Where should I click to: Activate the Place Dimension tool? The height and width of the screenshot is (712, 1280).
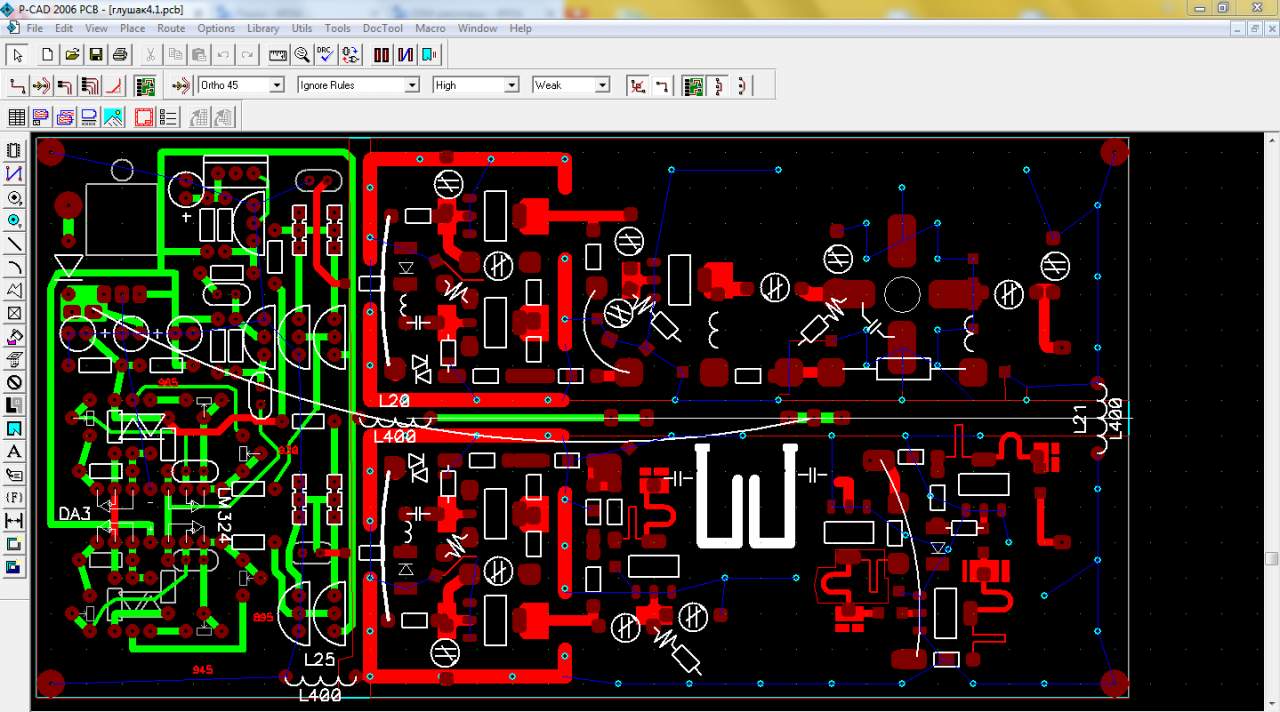(x=14, y=521)
